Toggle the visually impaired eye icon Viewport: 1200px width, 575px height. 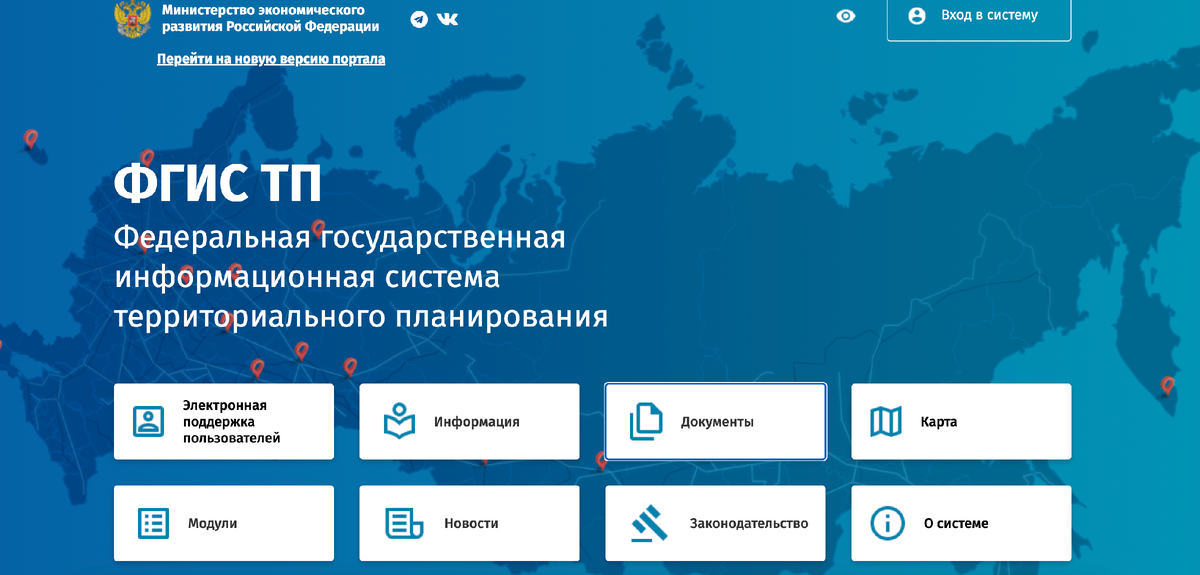click(846, 16)
